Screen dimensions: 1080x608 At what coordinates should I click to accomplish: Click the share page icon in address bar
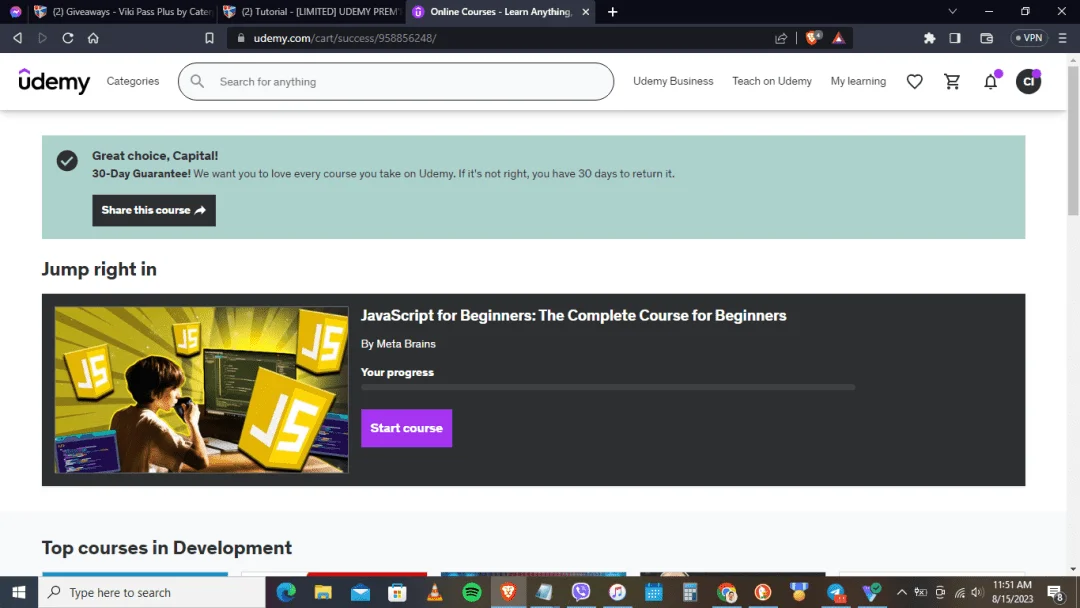780,38
